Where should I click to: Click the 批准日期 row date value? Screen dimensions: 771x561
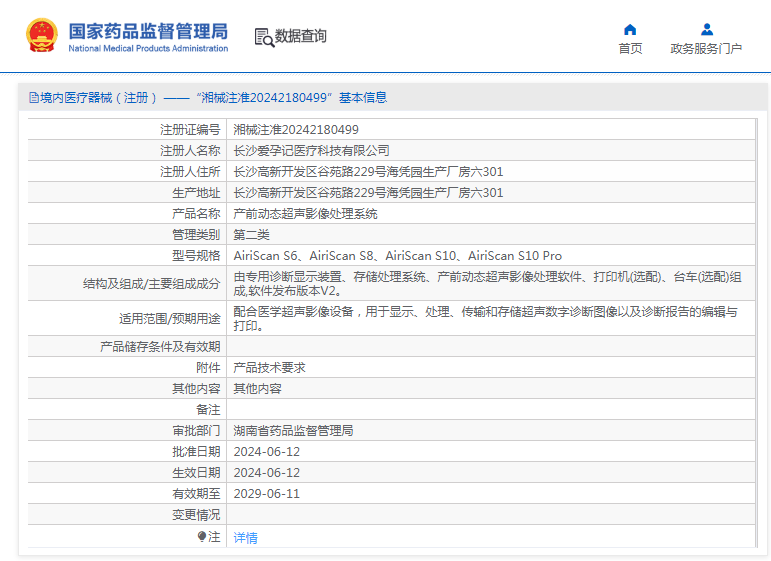click(x=266, y=452)
